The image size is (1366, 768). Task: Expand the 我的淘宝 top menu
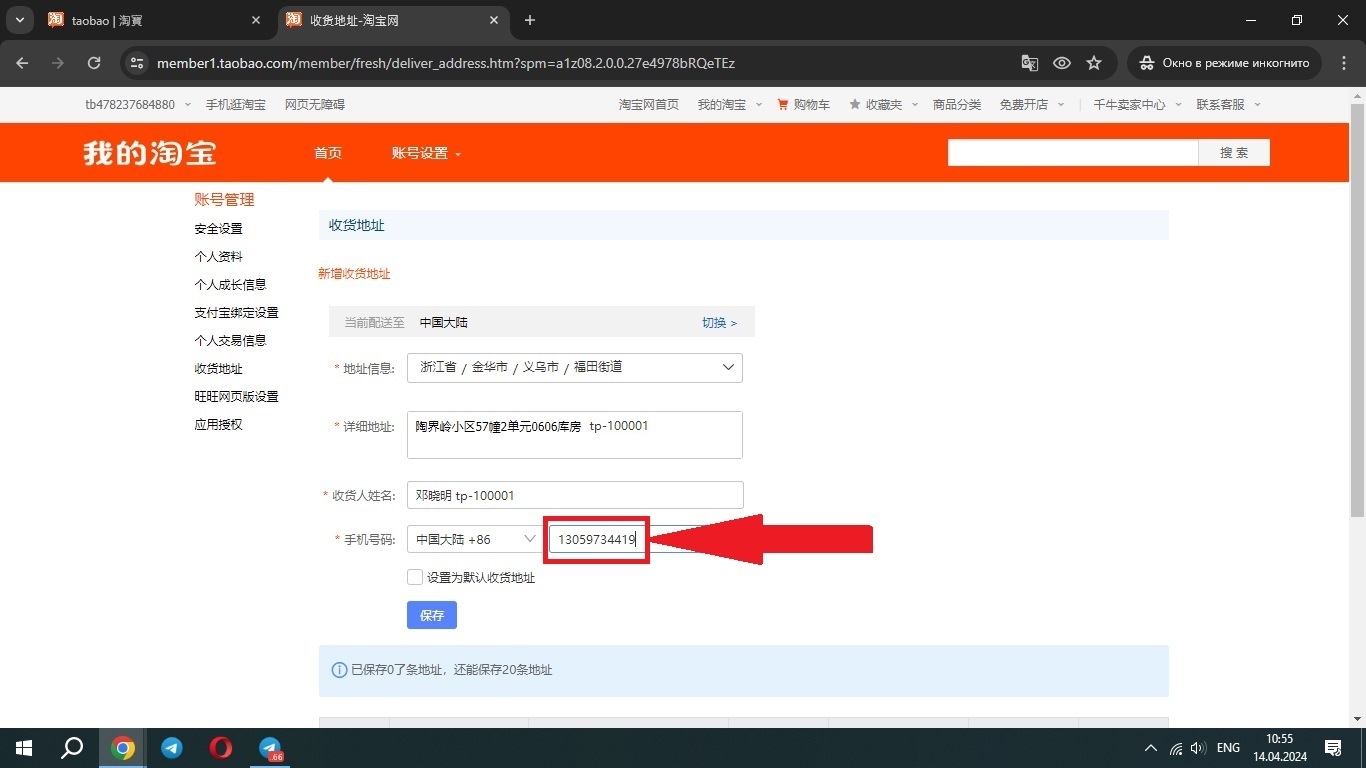tap(729, 104)
